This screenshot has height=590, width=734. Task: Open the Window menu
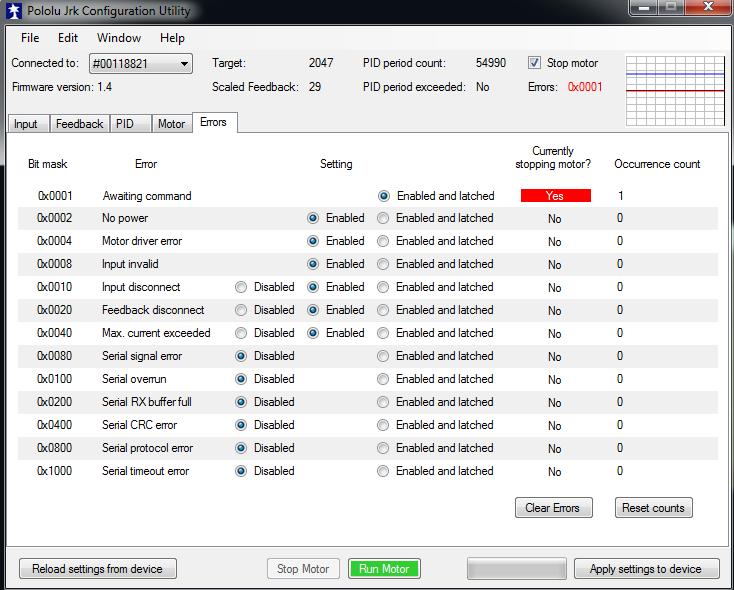[119, 38]
